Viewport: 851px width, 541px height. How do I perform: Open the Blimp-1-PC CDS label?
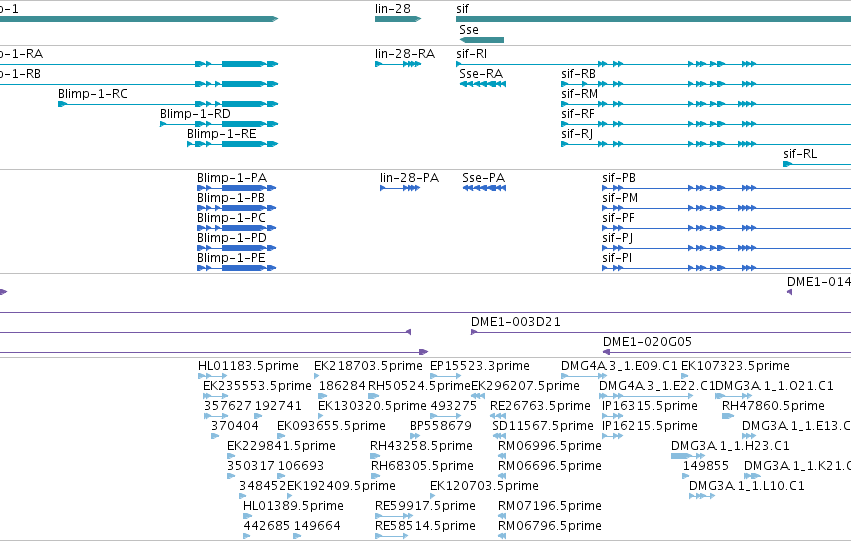(x=231, y=218)
